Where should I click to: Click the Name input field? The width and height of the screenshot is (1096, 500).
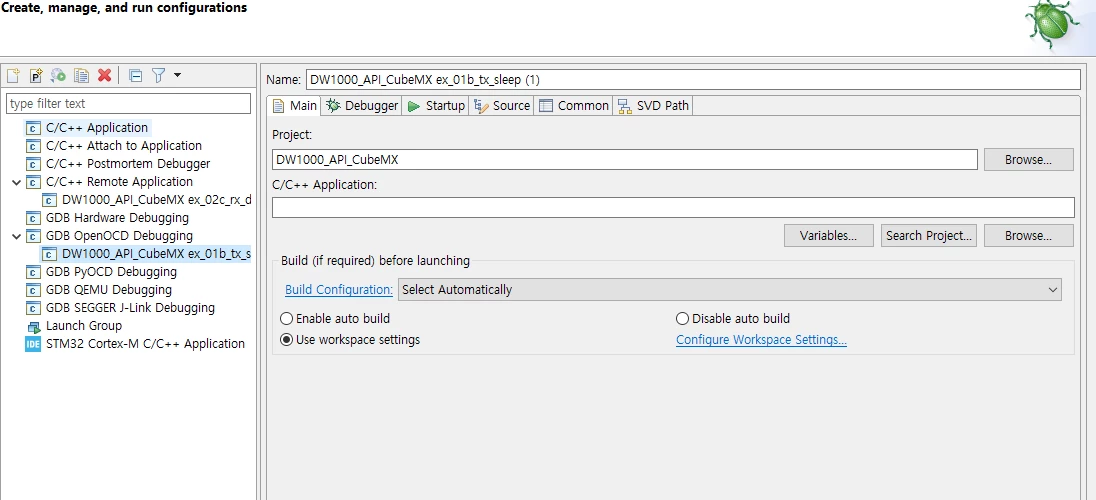(693, 80)
